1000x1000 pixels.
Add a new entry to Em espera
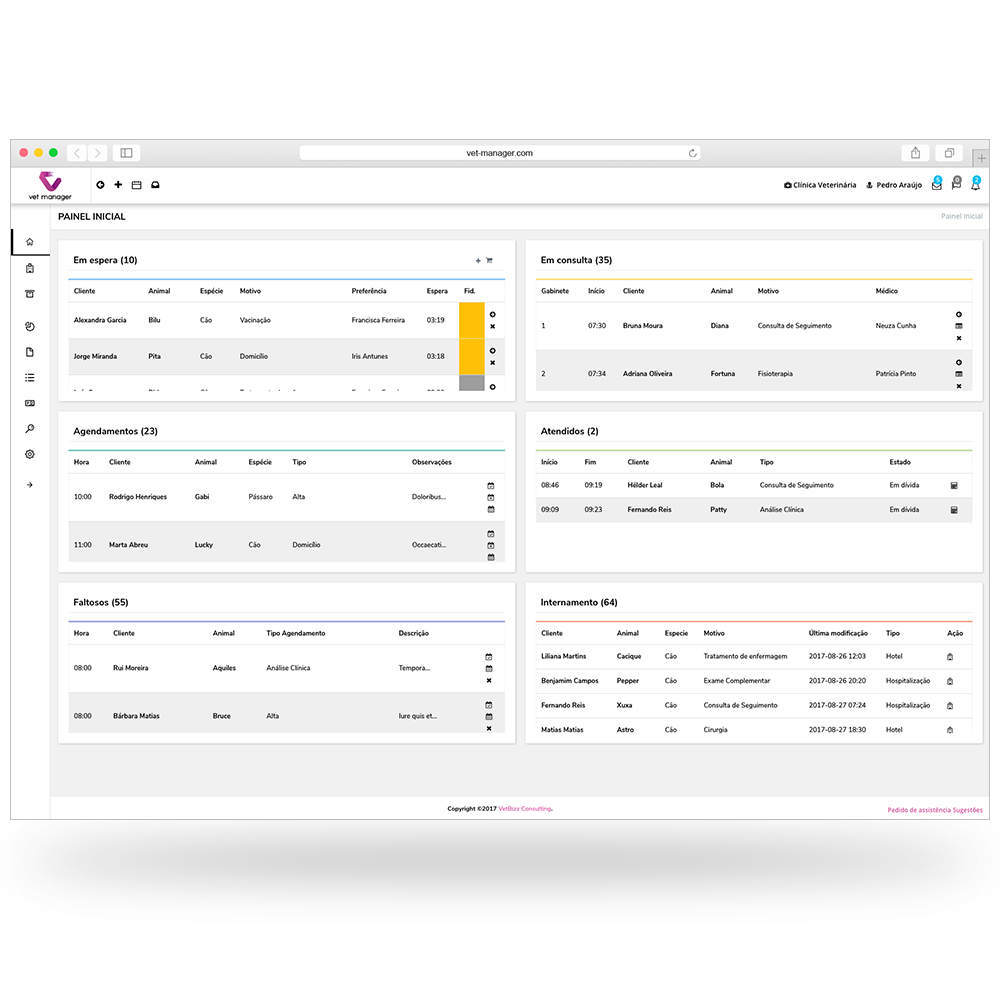pos(478,261)
